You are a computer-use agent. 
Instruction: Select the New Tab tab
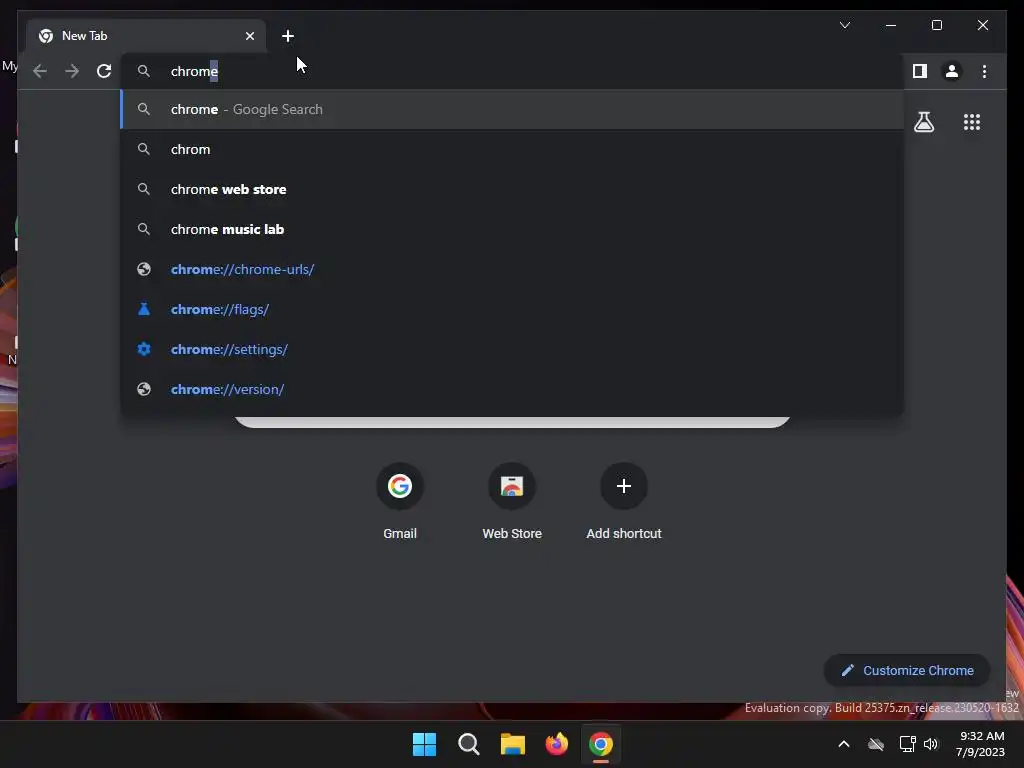tap(146, 36)
